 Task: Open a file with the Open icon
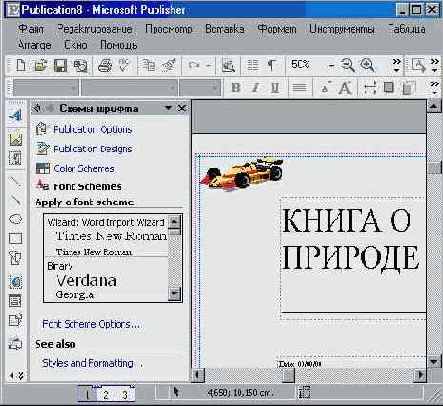41,65
